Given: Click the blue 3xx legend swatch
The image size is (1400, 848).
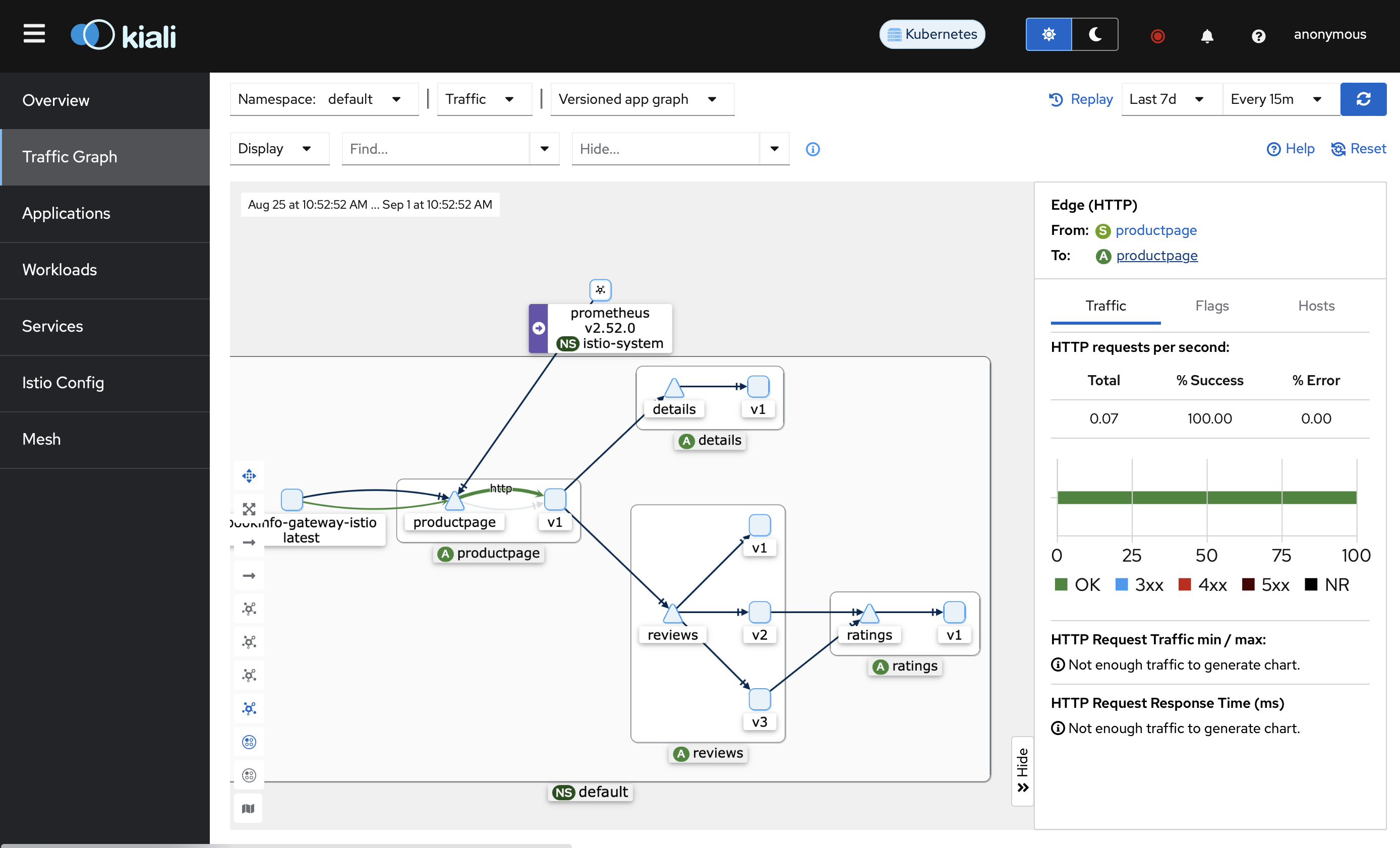Looking at the screenshot, I should [x=1121, y=584].
